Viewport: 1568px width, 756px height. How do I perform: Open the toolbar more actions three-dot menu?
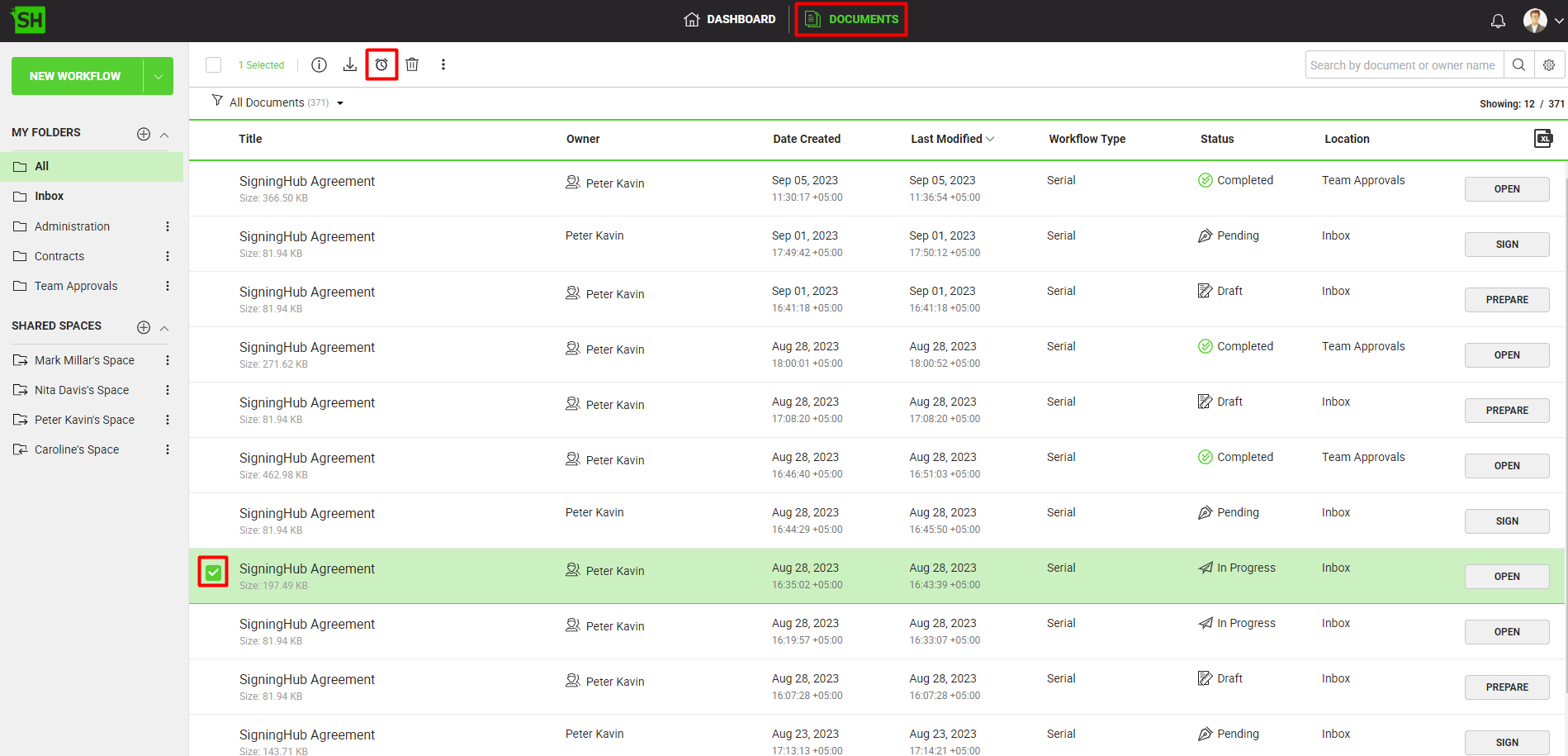click(x=443, y=64)
